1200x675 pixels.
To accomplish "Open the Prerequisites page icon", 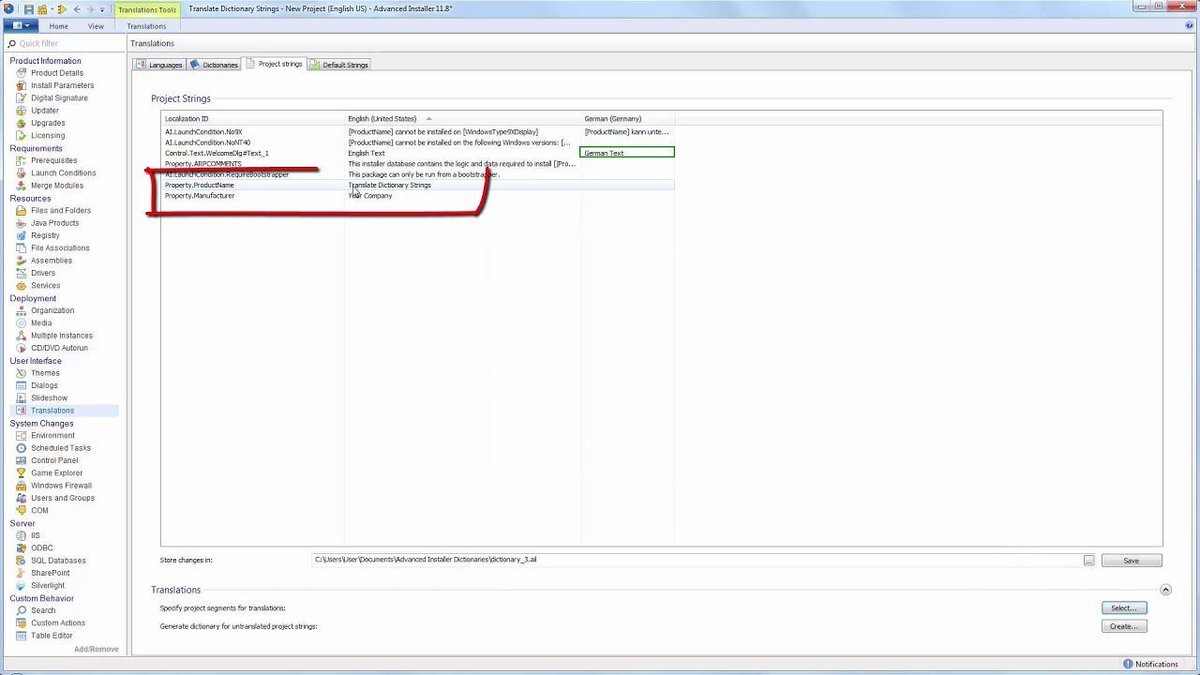I will [22, 161].
